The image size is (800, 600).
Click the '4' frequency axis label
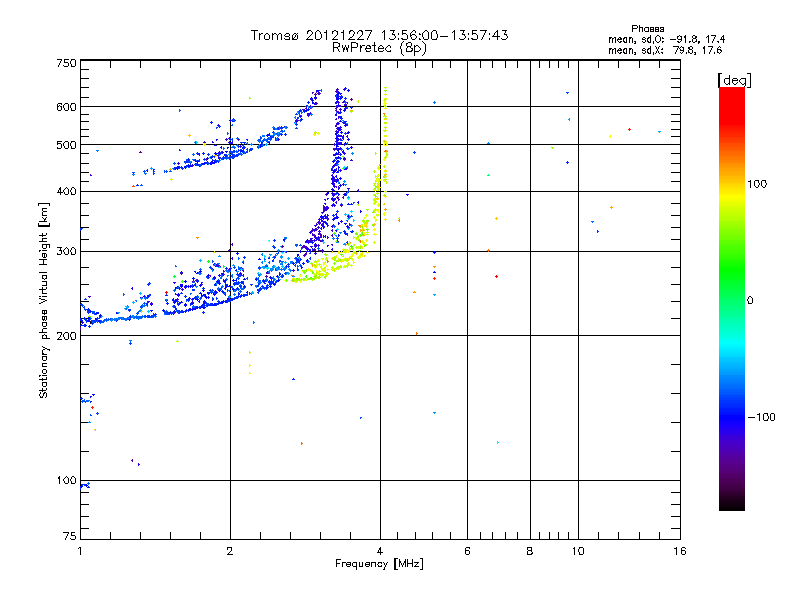tap(380, 551)
